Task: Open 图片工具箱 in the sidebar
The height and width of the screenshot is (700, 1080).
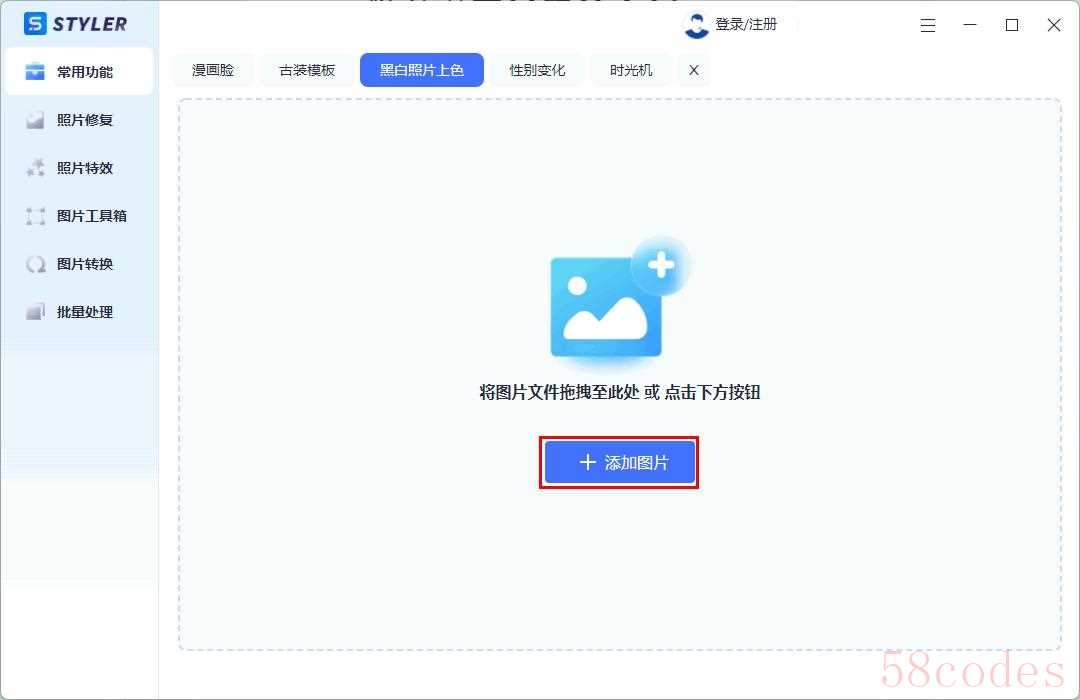Action: (79, 216)
